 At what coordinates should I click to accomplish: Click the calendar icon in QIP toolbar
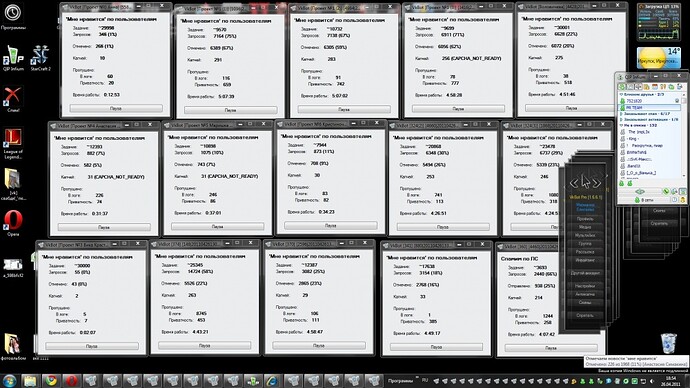point(655,87)
